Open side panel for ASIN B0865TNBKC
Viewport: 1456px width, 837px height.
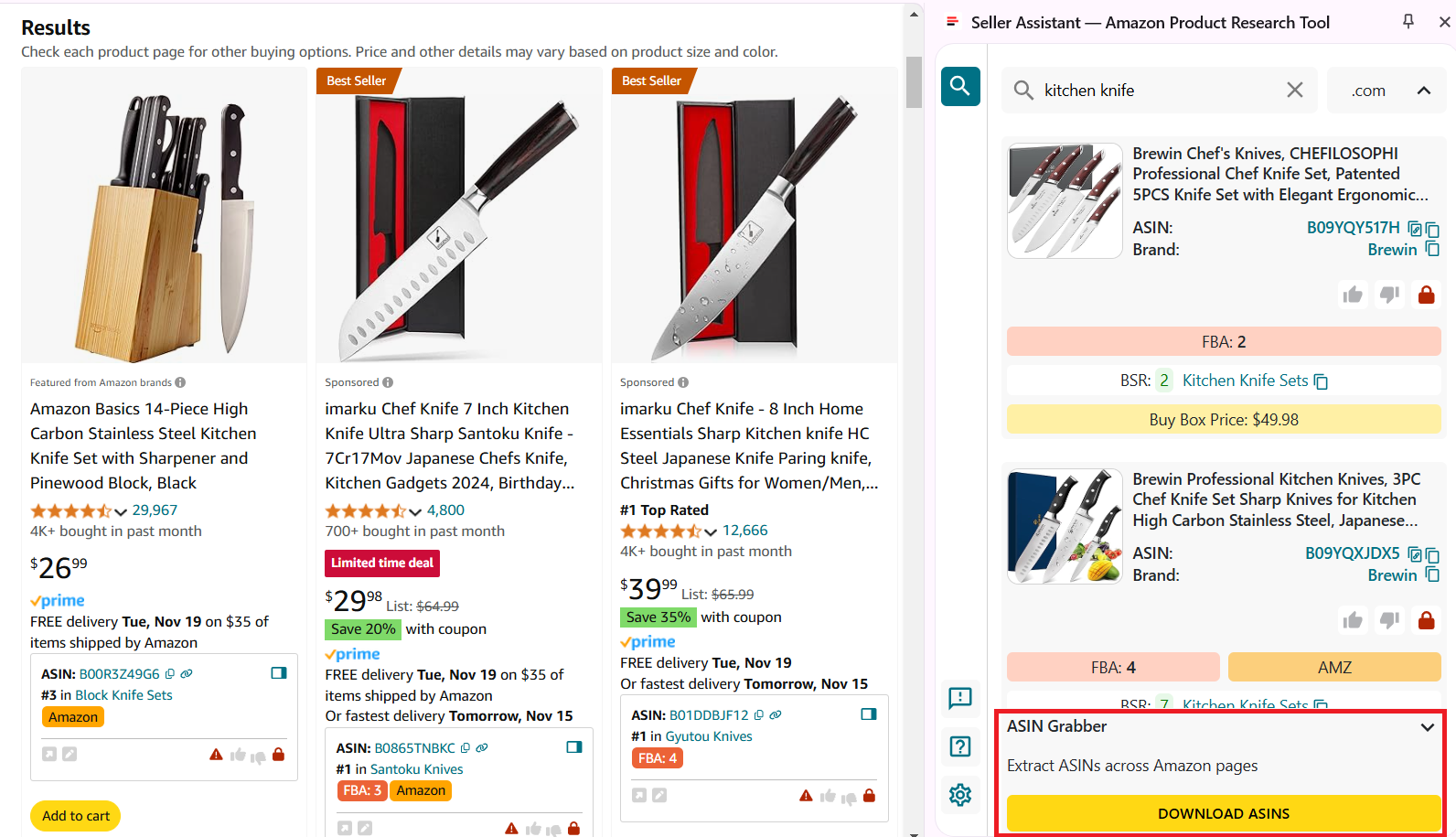point(574,747)
